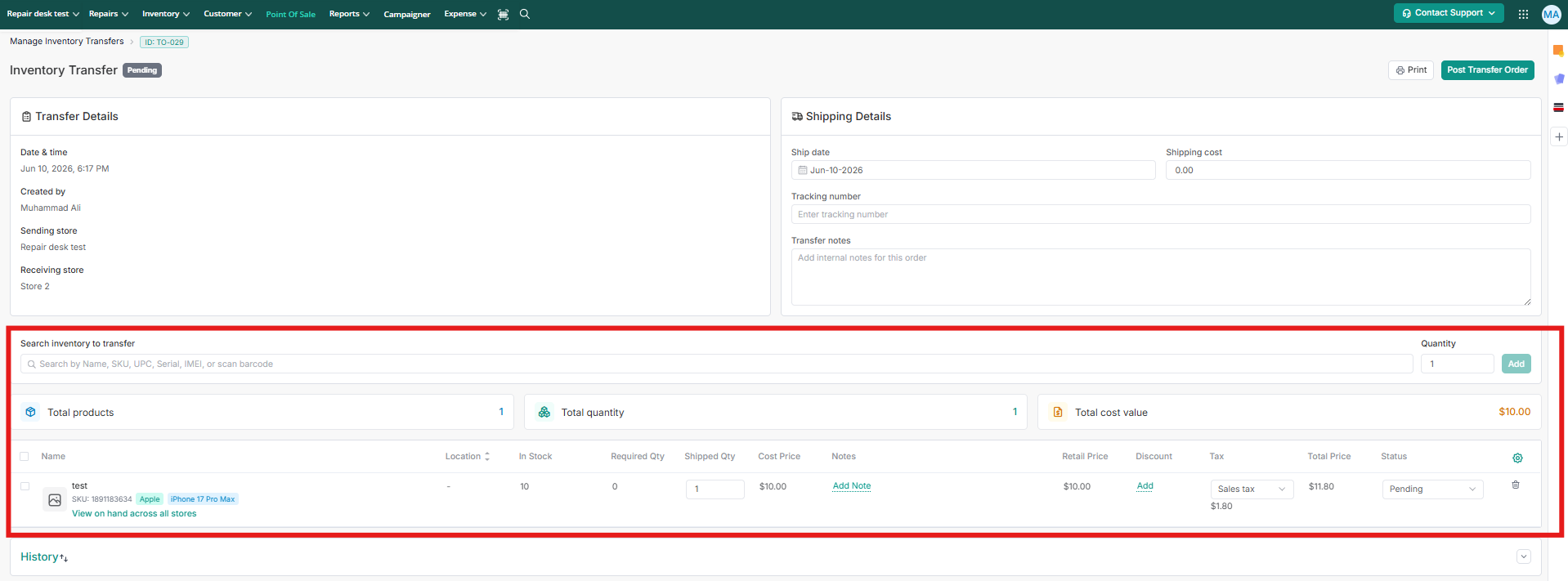Expand the History section chevron

pos(1524,556)
